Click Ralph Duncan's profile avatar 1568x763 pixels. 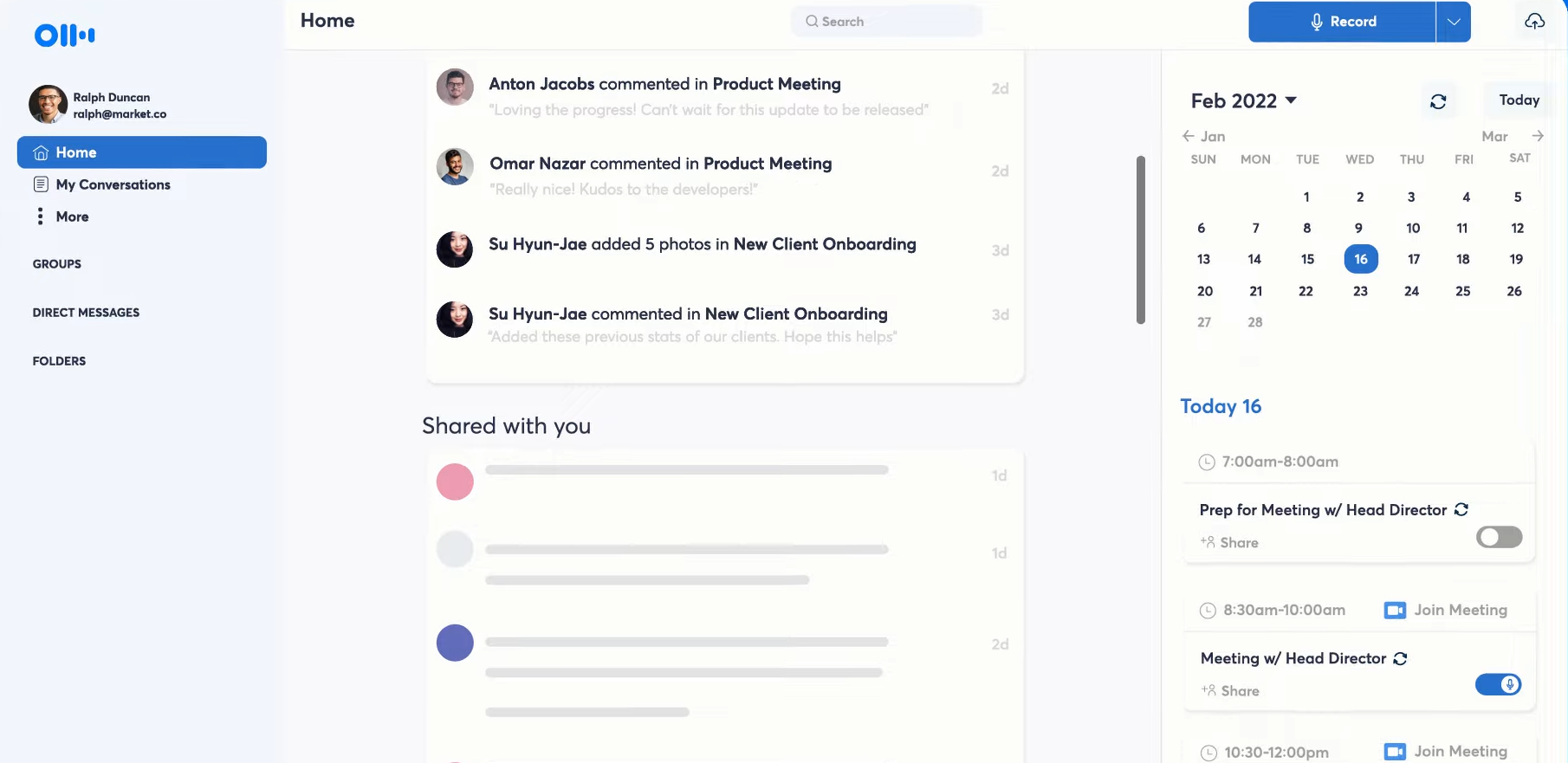48,105
